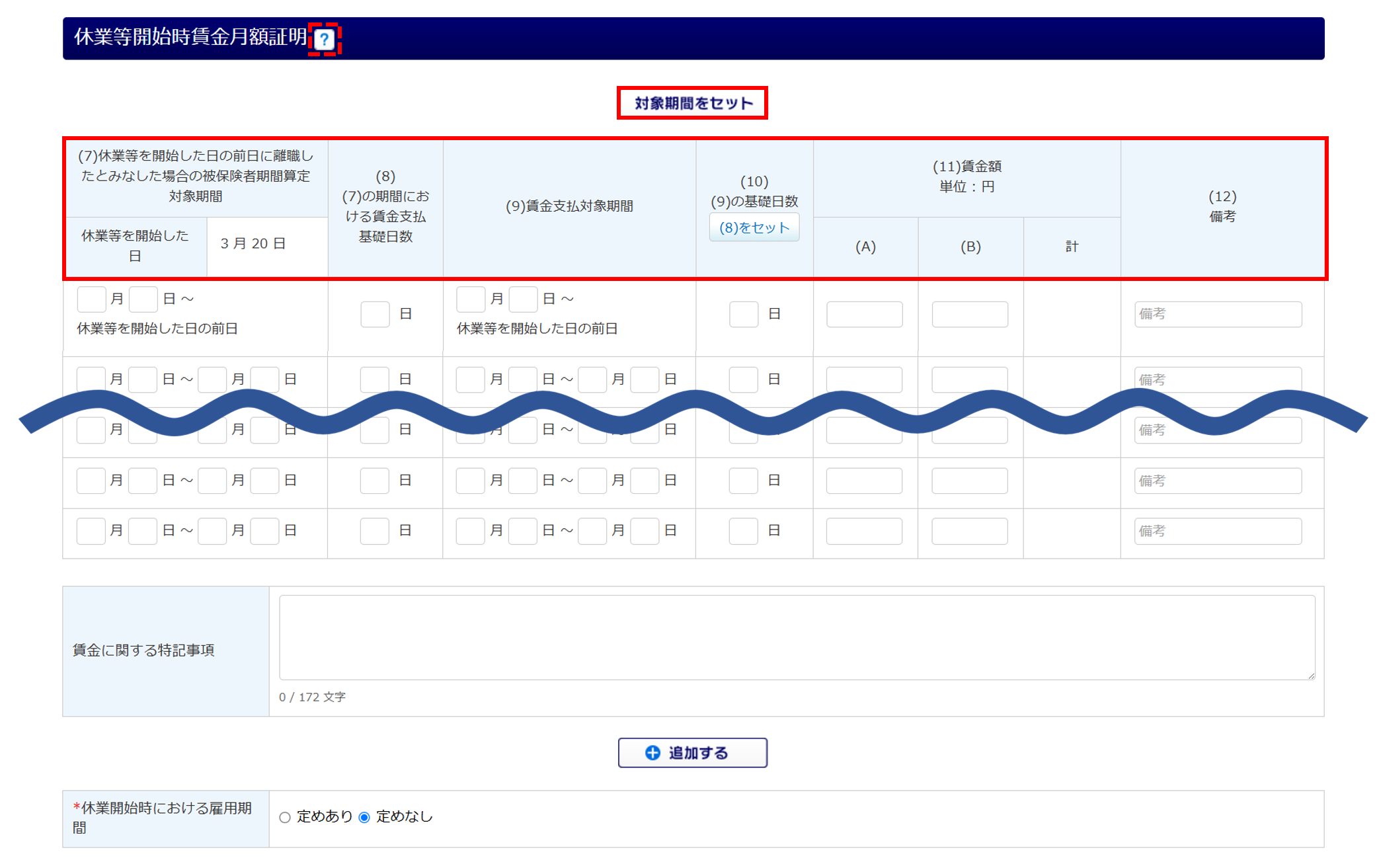Click first row 備考 input field

(1218, 314)
